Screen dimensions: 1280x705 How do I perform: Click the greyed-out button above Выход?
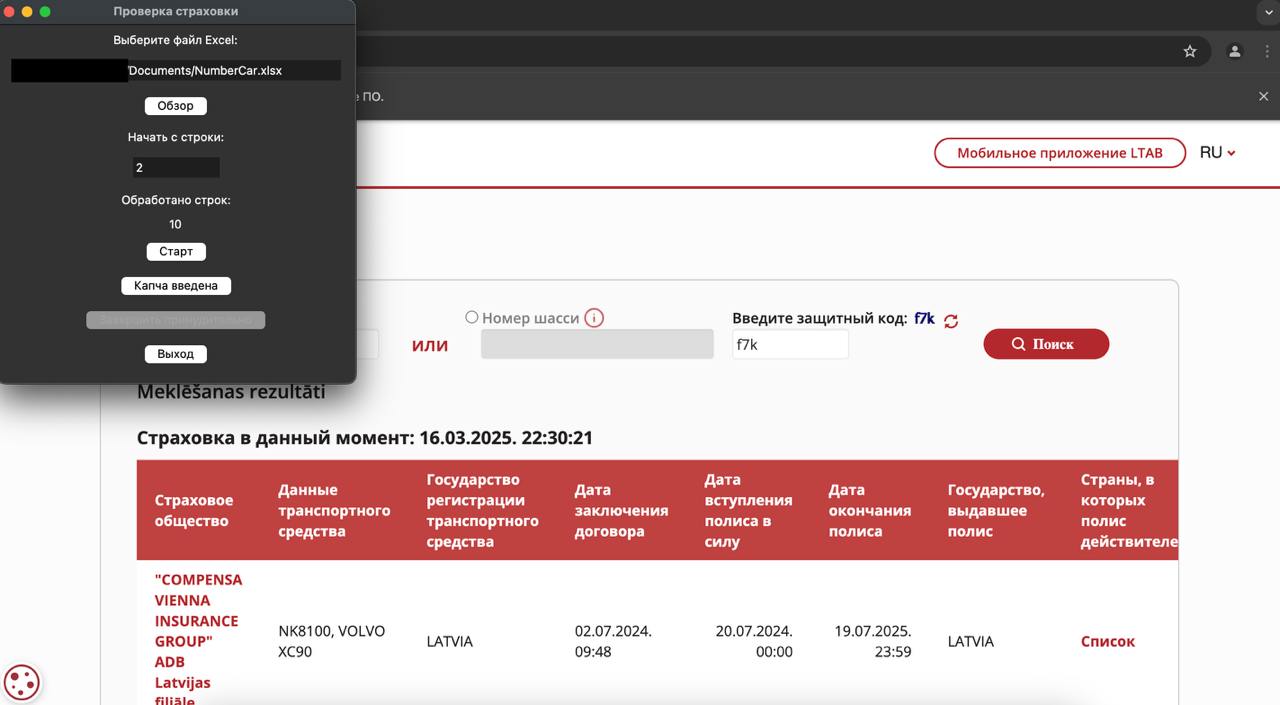point(176,320)
